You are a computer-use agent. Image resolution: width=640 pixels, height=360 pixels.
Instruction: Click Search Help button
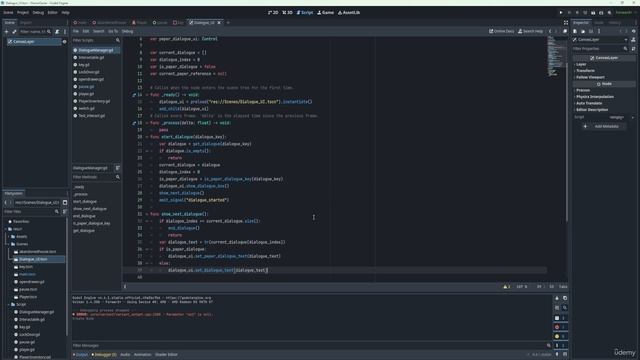tap(530, 31)
